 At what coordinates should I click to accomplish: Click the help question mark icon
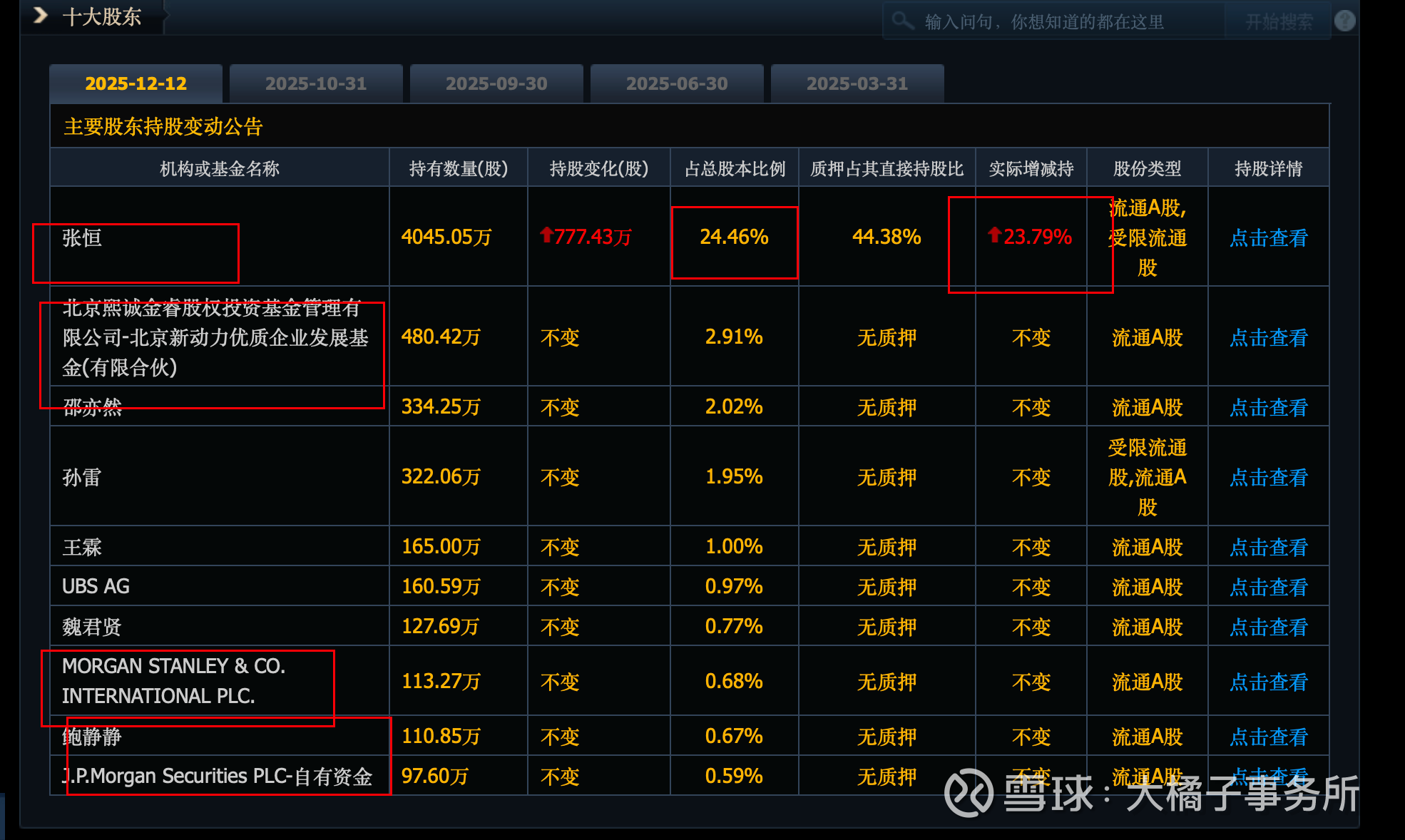click(x=1344, y=21)
